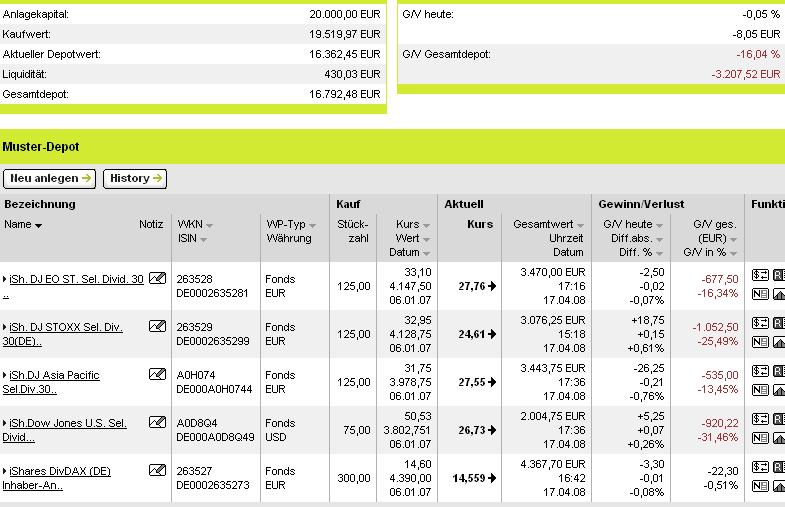
Task: Open news icon for iSh.Dow Jones U.S. Sel. Divid
Action: pos(760,438)
